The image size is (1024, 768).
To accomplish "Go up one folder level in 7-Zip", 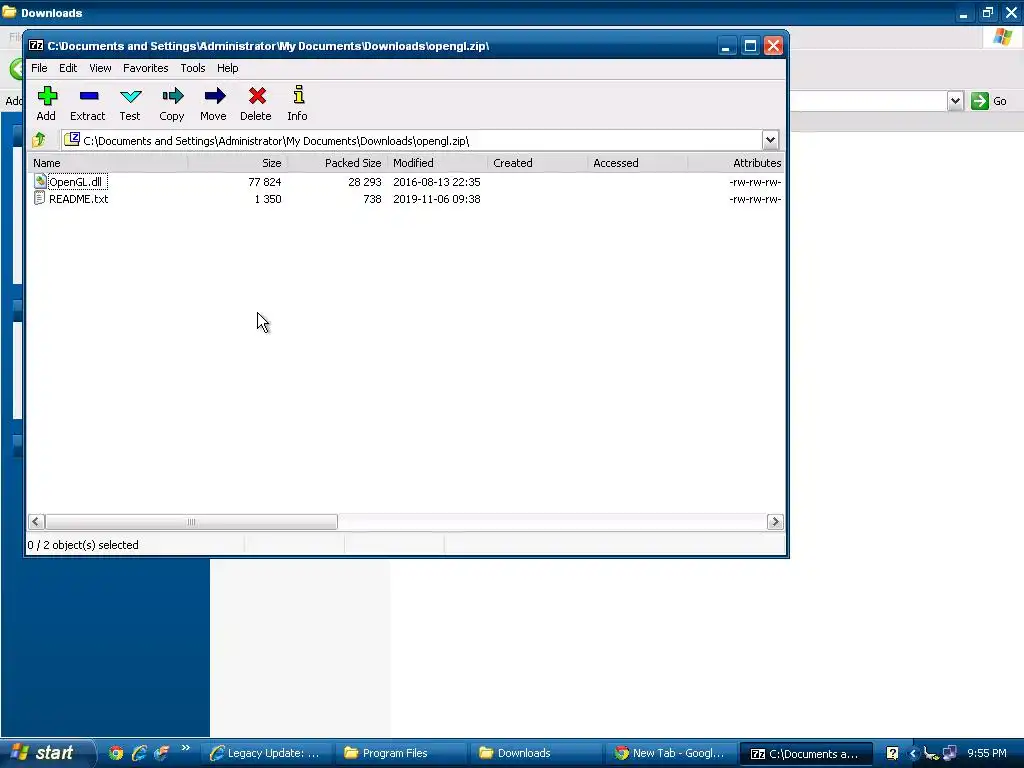I will click(39, 140).
